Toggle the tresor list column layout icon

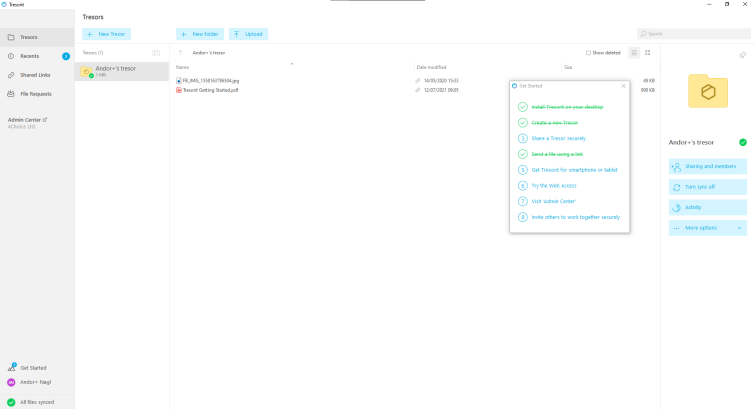pyautogui.click(x=156, y=53)
